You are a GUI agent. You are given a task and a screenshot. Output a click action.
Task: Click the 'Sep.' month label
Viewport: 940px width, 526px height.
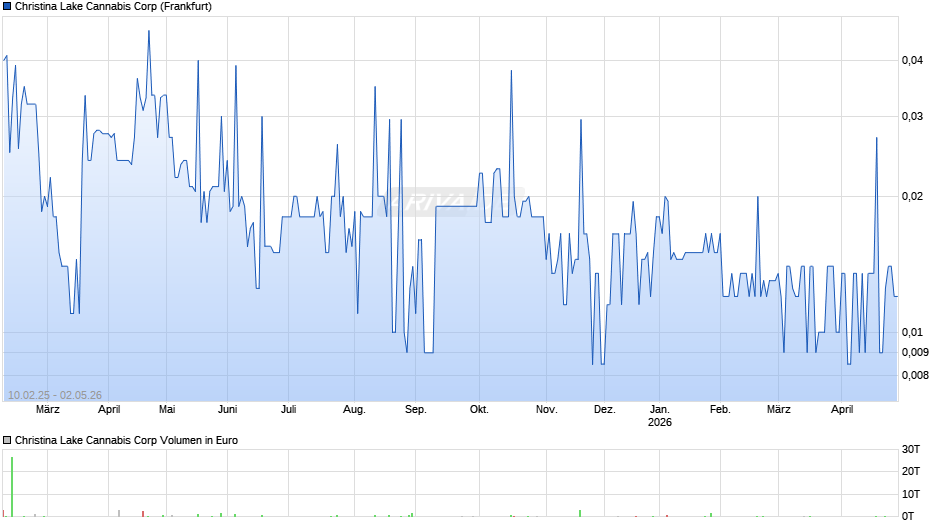[x=415, y=410]
